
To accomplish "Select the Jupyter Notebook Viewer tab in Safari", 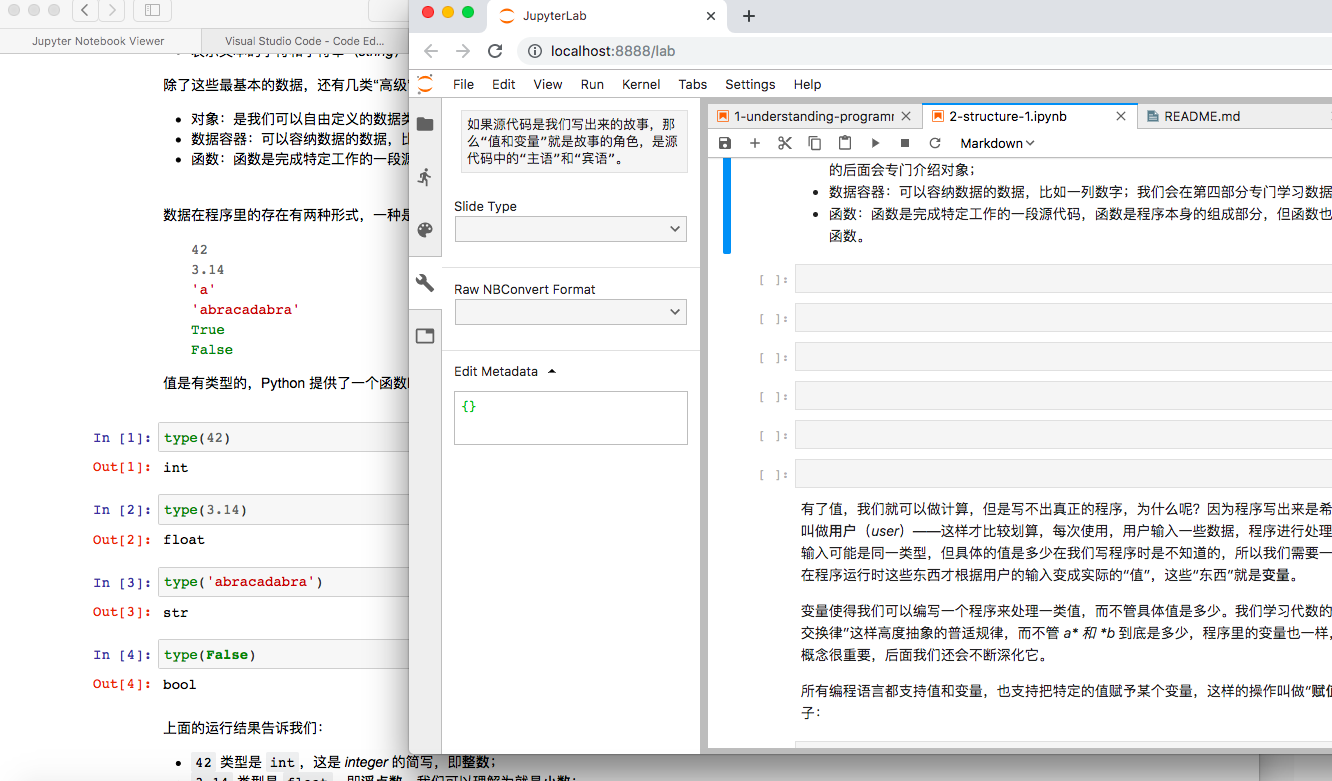I will pyautogui.click(x=98, y=41).
